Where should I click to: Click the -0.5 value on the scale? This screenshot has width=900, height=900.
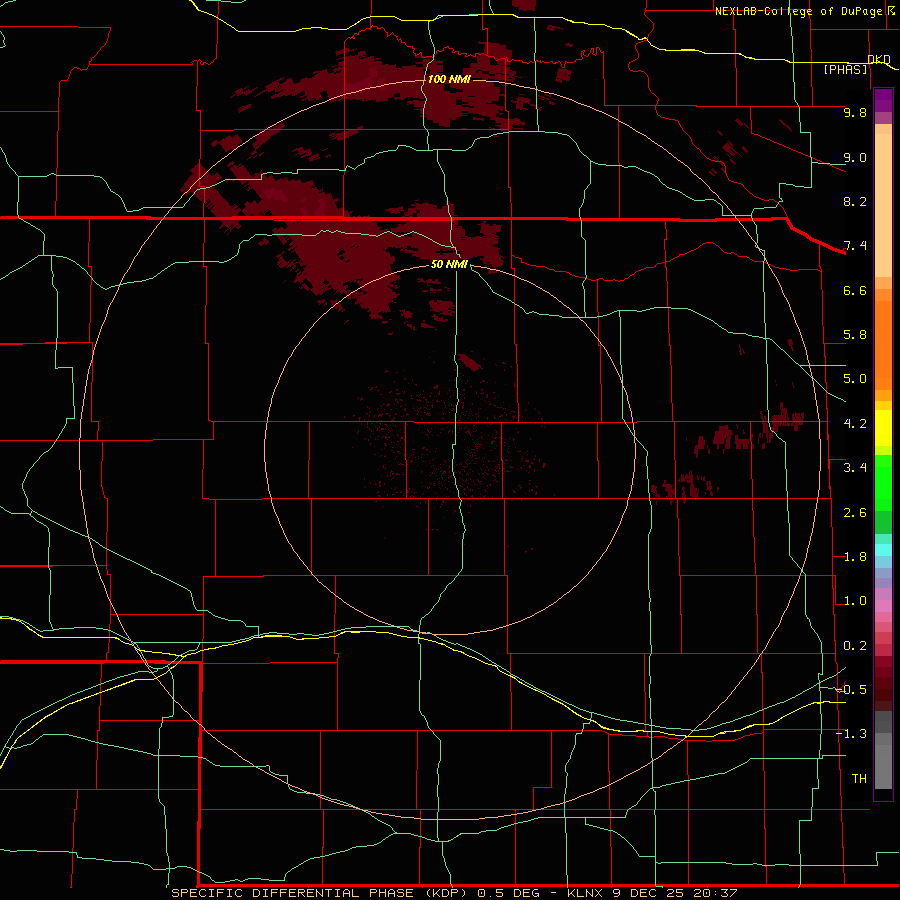pyautogui.click(x=852, y=689)
